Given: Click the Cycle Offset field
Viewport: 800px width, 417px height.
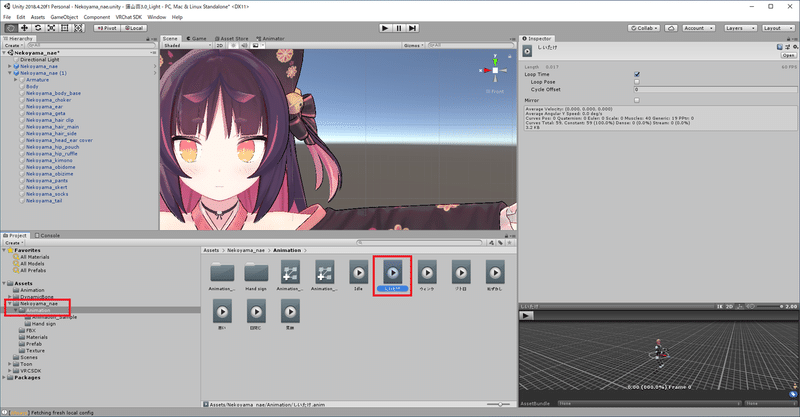Looking at the screenshot, I should pyautogui.click(x=715, y=89).
